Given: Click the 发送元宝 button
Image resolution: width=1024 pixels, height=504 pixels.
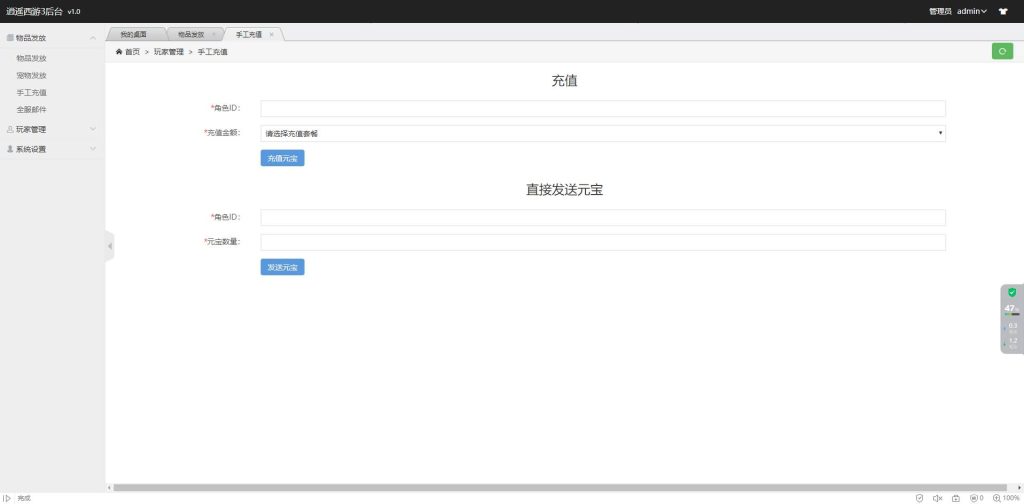Looking at the screenshot, I should [x=282, y=267].
